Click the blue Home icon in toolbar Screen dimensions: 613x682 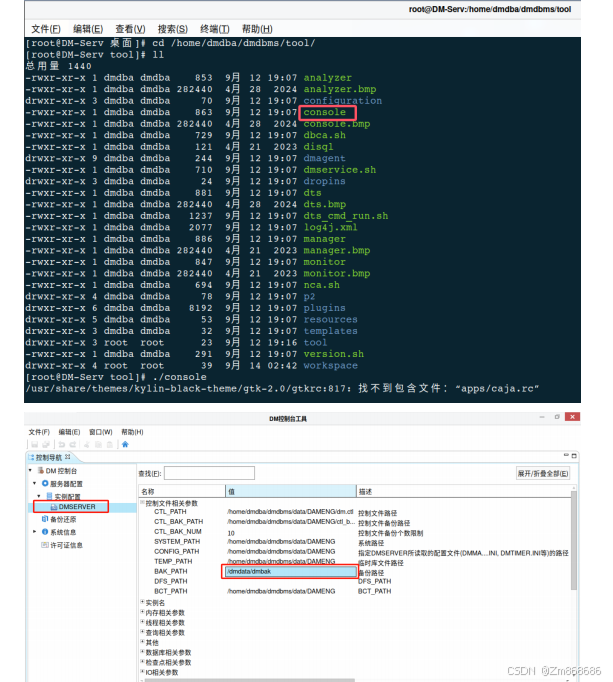click(x=125, y=444)
